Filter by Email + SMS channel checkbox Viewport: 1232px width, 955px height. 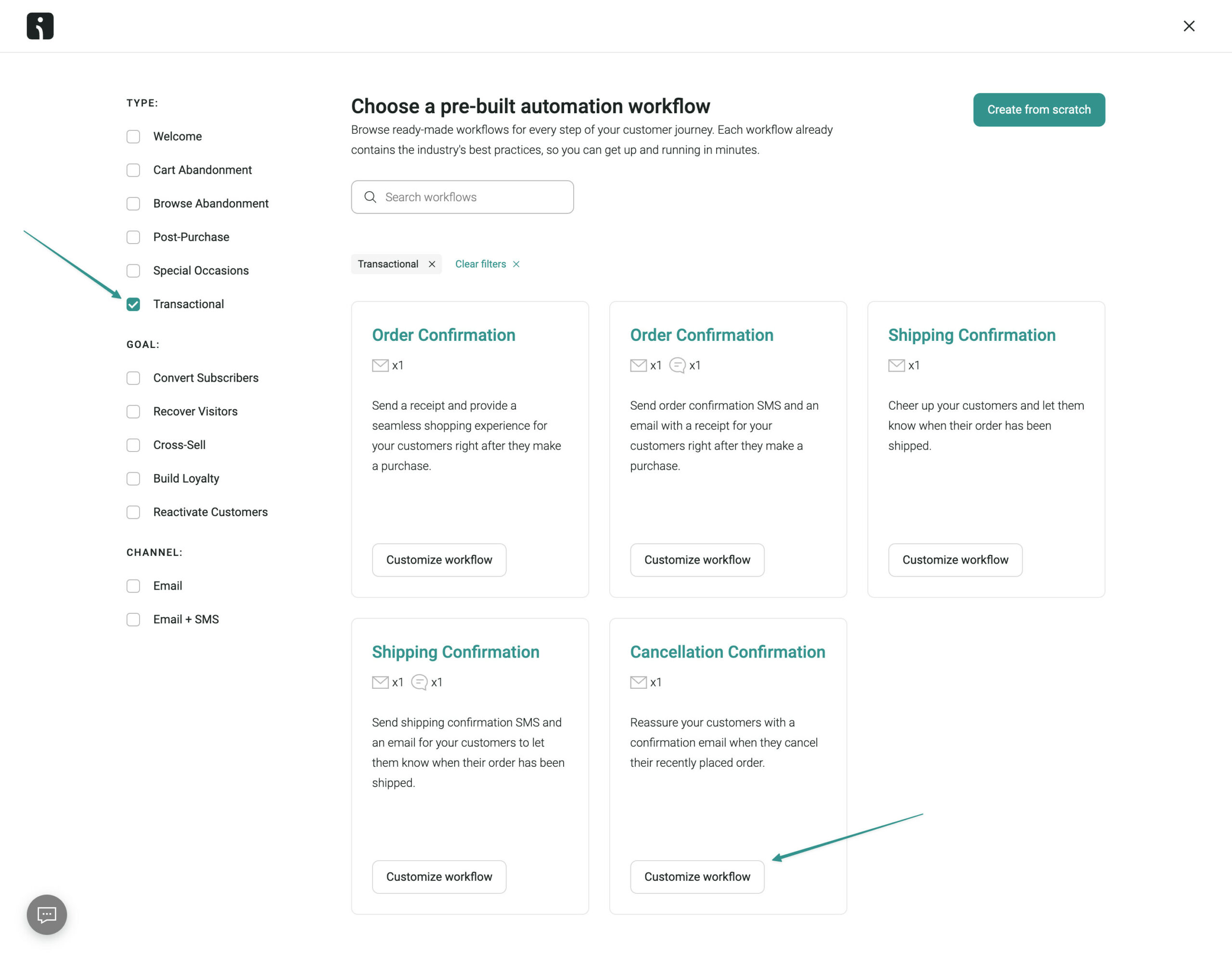[133, 619]
